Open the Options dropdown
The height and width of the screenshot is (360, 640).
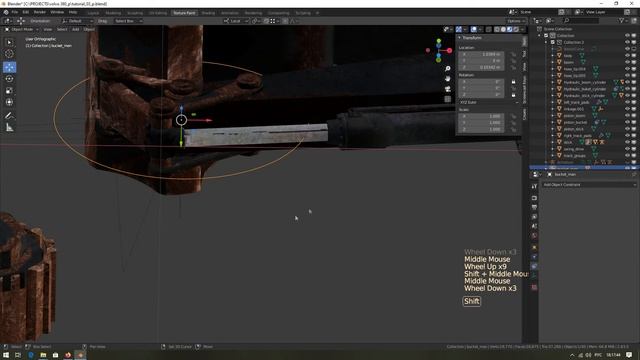[516, 21]
